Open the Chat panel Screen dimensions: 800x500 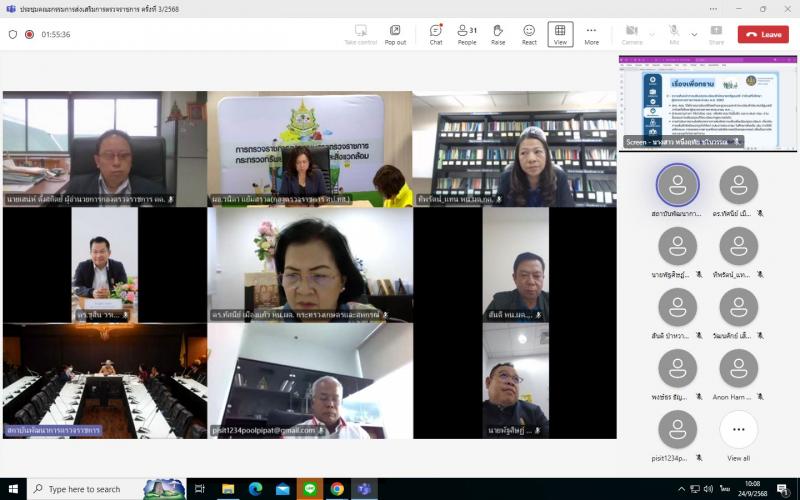click(436, 35)
